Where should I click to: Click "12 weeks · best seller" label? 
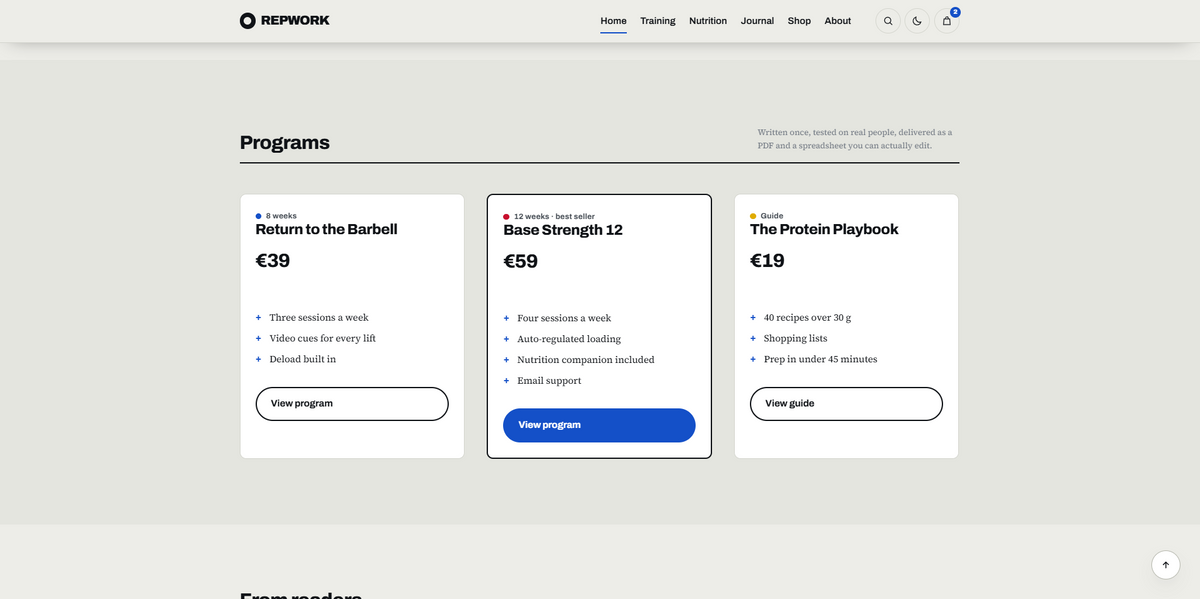point(554,217)
